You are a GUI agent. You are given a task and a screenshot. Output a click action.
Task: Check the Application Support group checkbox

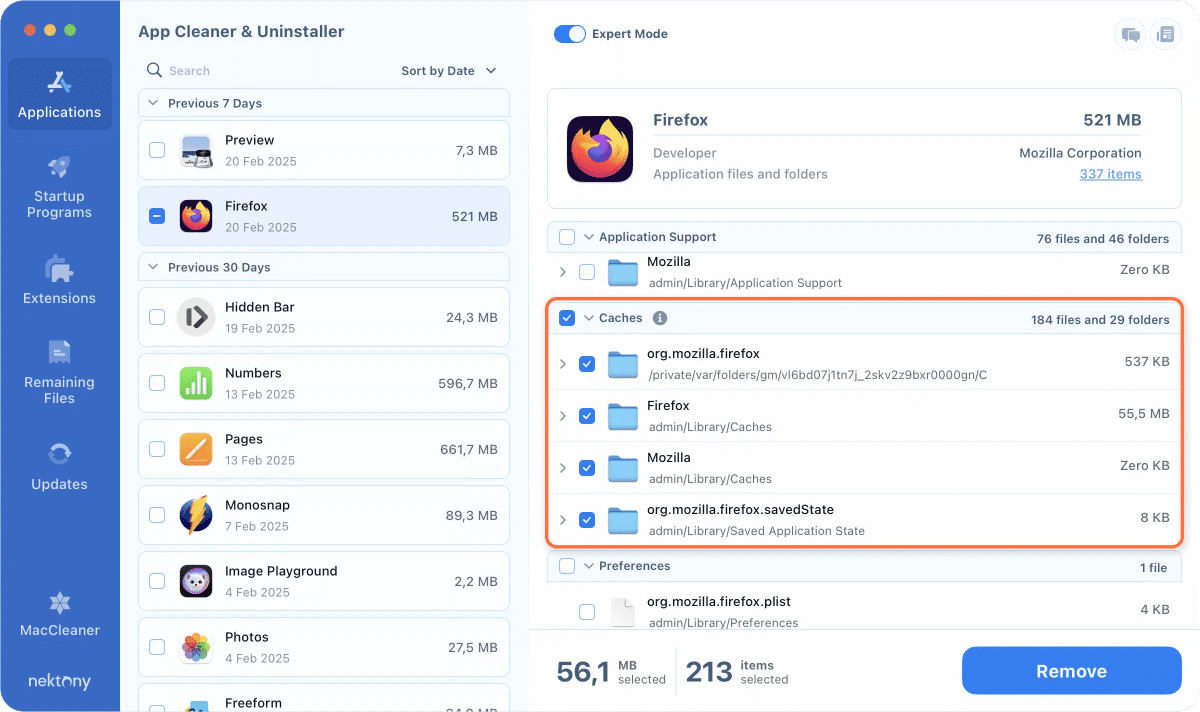pyautogui.click(x=567, y=237)
